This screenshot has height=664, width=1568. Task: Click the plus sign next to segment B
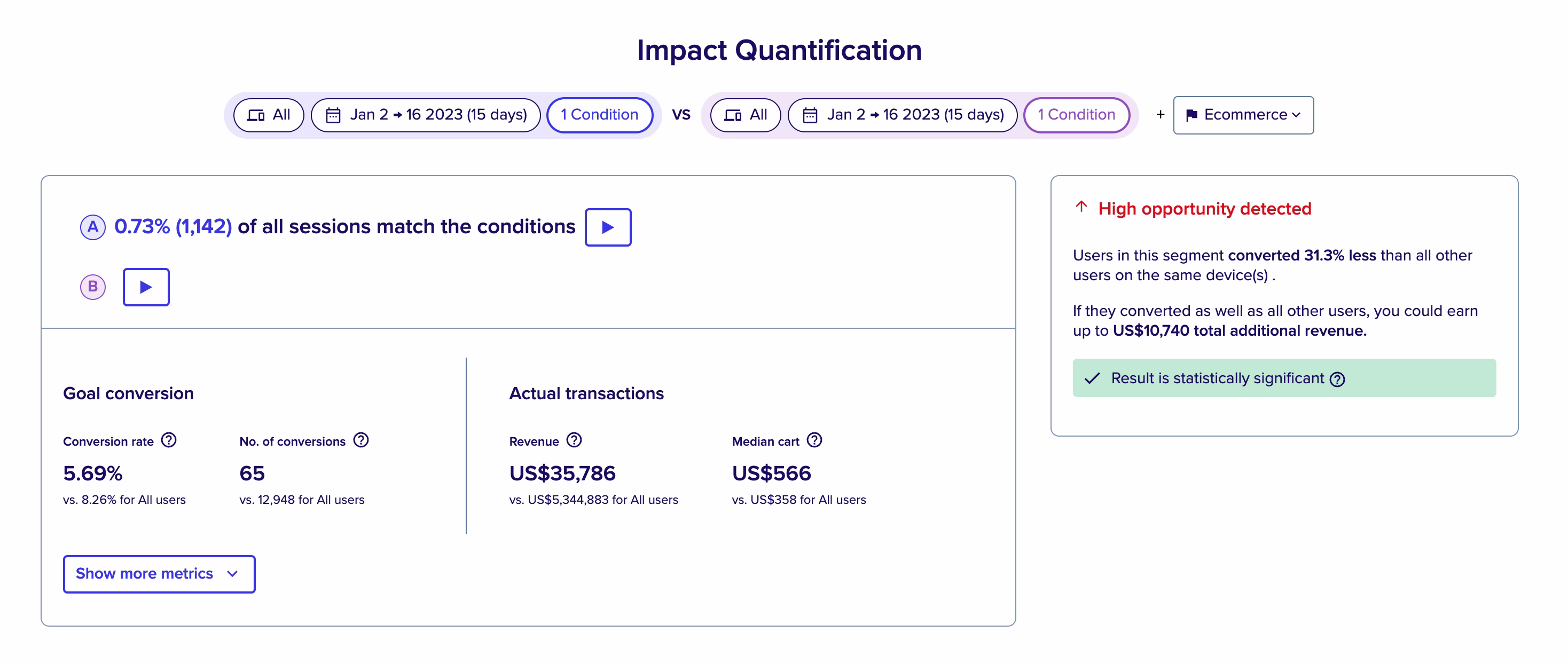(x=1161, y=114)
